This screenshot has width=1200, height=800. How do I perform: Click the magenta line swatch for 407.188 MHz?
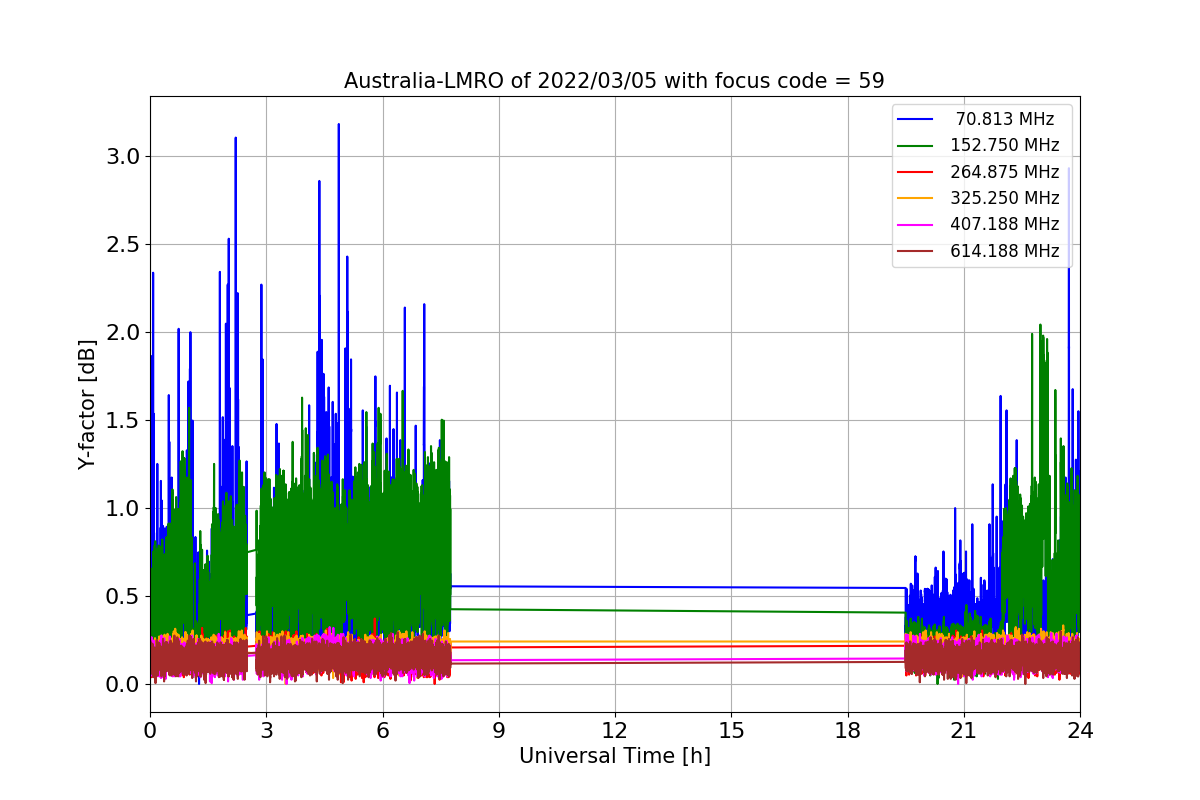(916, 225)
